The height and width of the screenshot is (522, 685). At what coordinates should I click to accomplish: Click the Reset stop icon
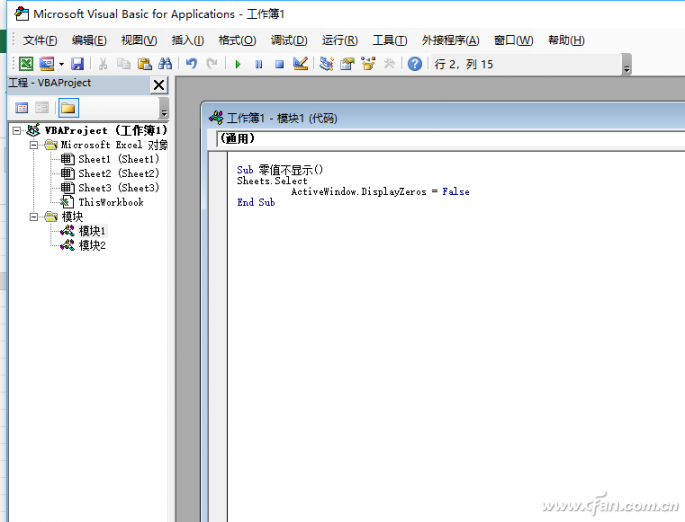coord(280,64)
